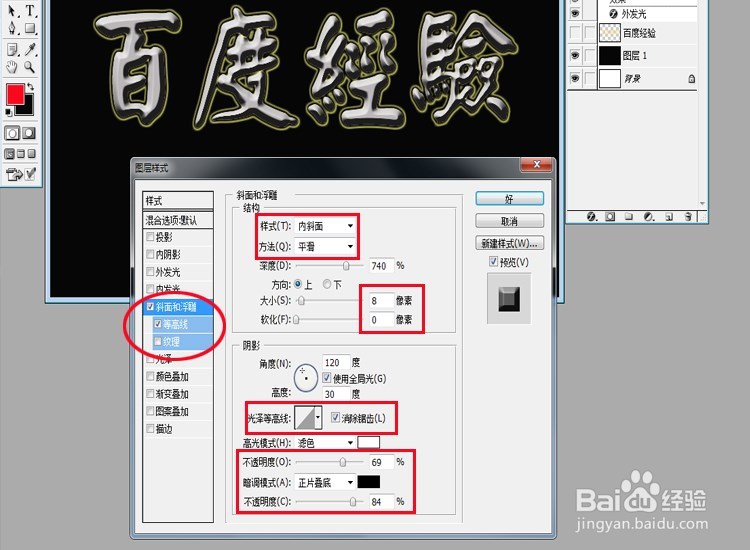The width and height of the screenshot is (750, 550).
Task: Add a layer mask
Action: tap(610, 217)
